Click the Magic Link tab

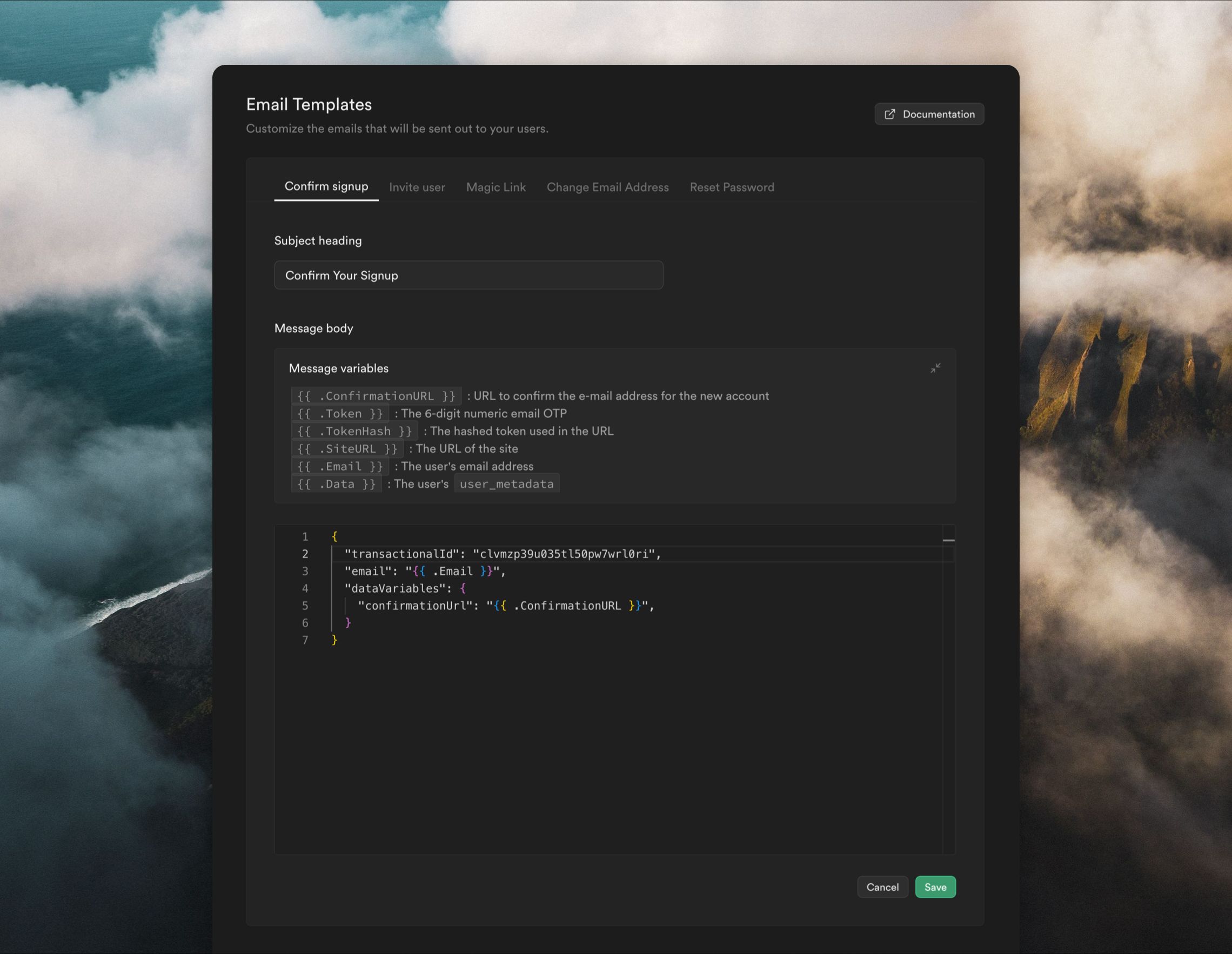[x=496, y=186]
